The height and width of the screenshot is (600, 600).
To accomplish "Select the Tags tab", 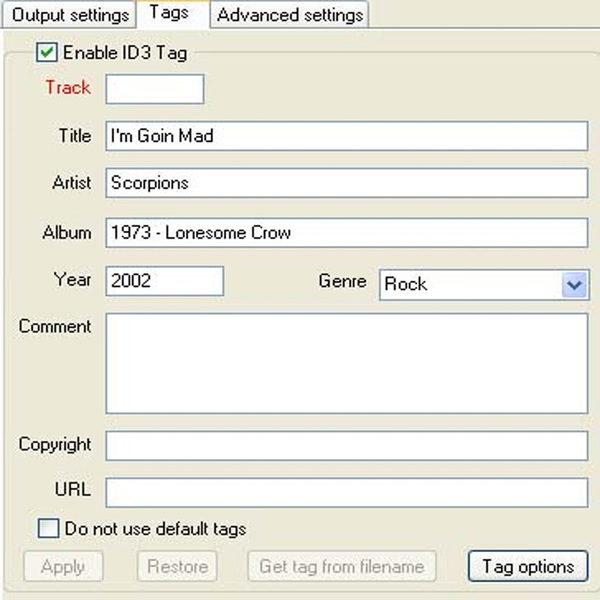I will 173,14.
